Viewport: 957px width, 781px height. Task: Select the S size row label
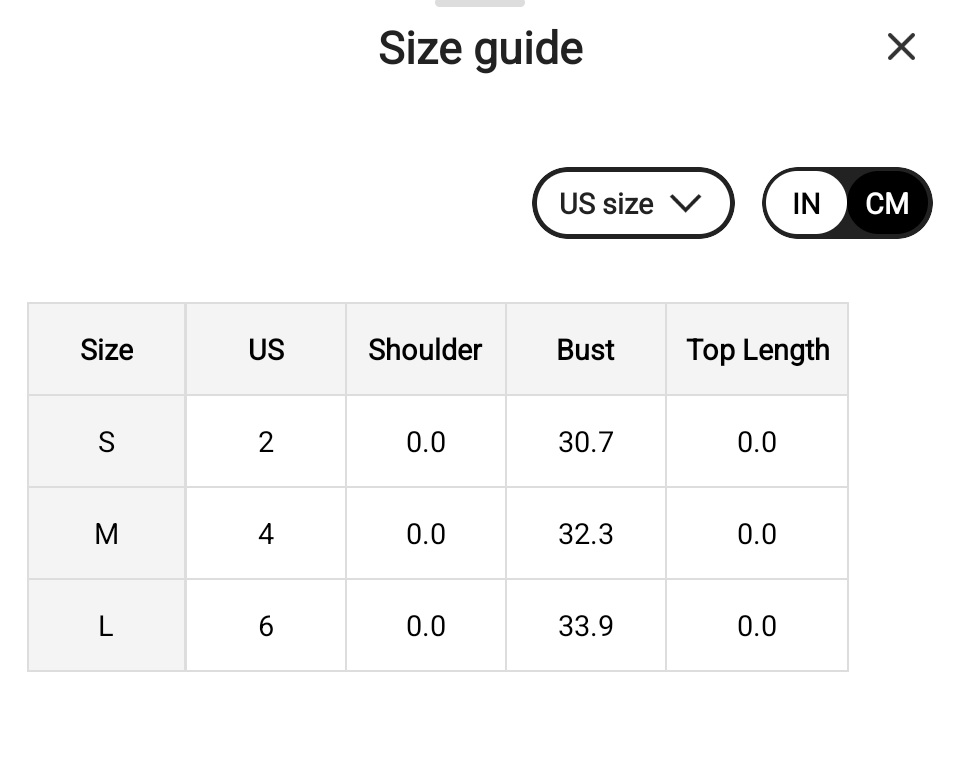[x=107, y=442]
